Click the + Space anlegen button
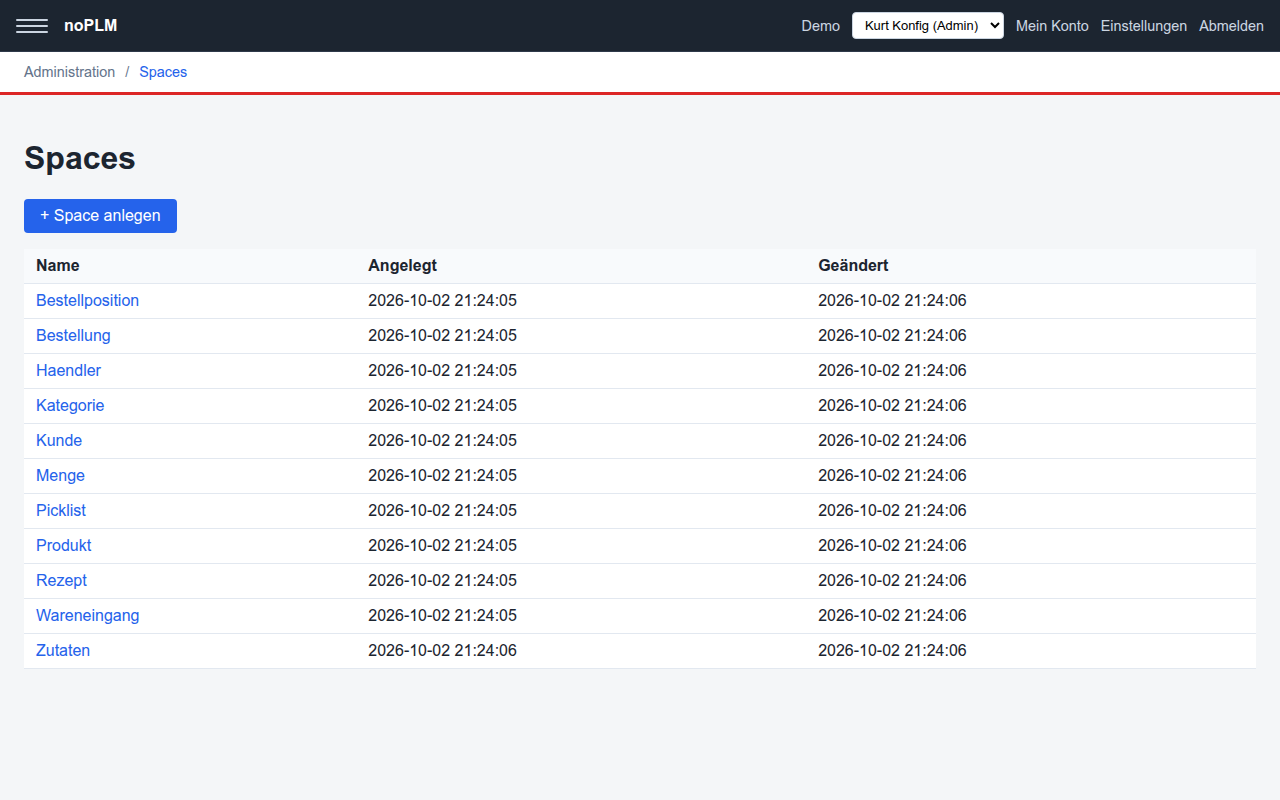Image resolution: width=1280 pixels, height=800 pixels. (x=100, y=216)
